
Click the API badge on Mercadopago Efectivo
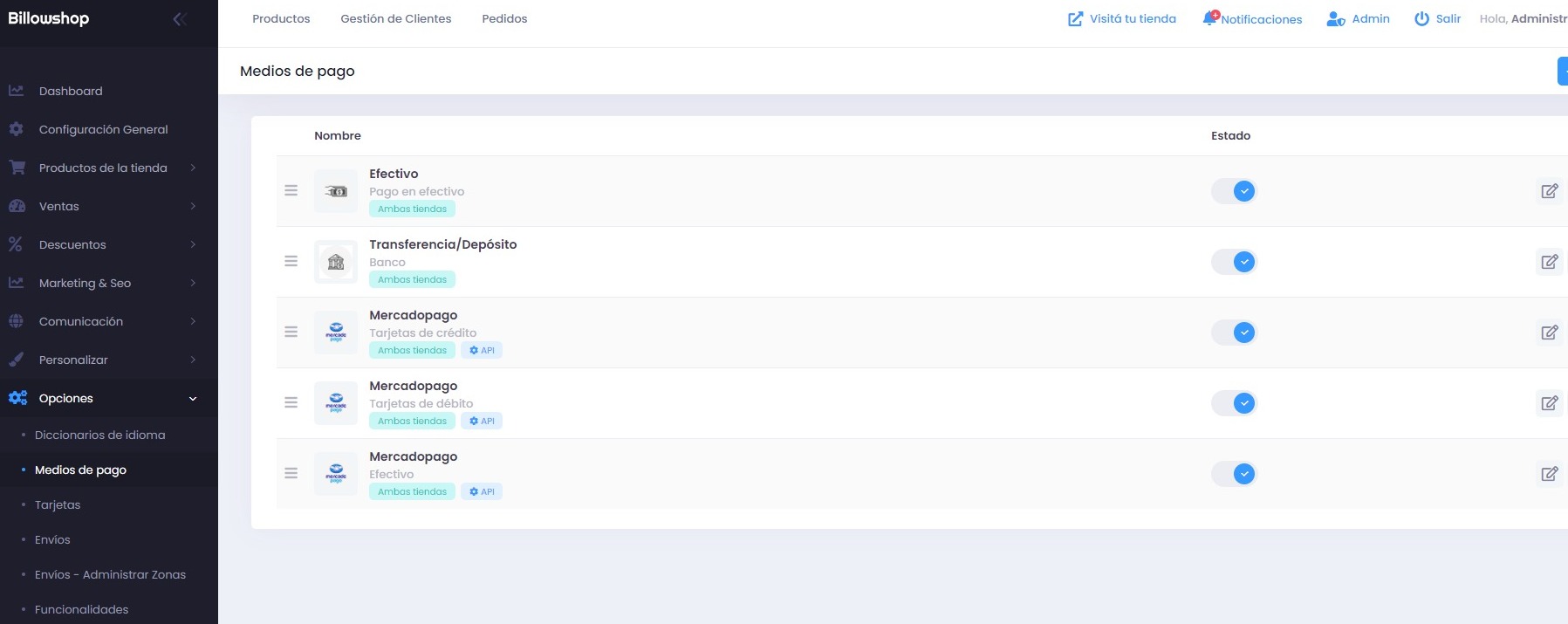click(482, 491)
